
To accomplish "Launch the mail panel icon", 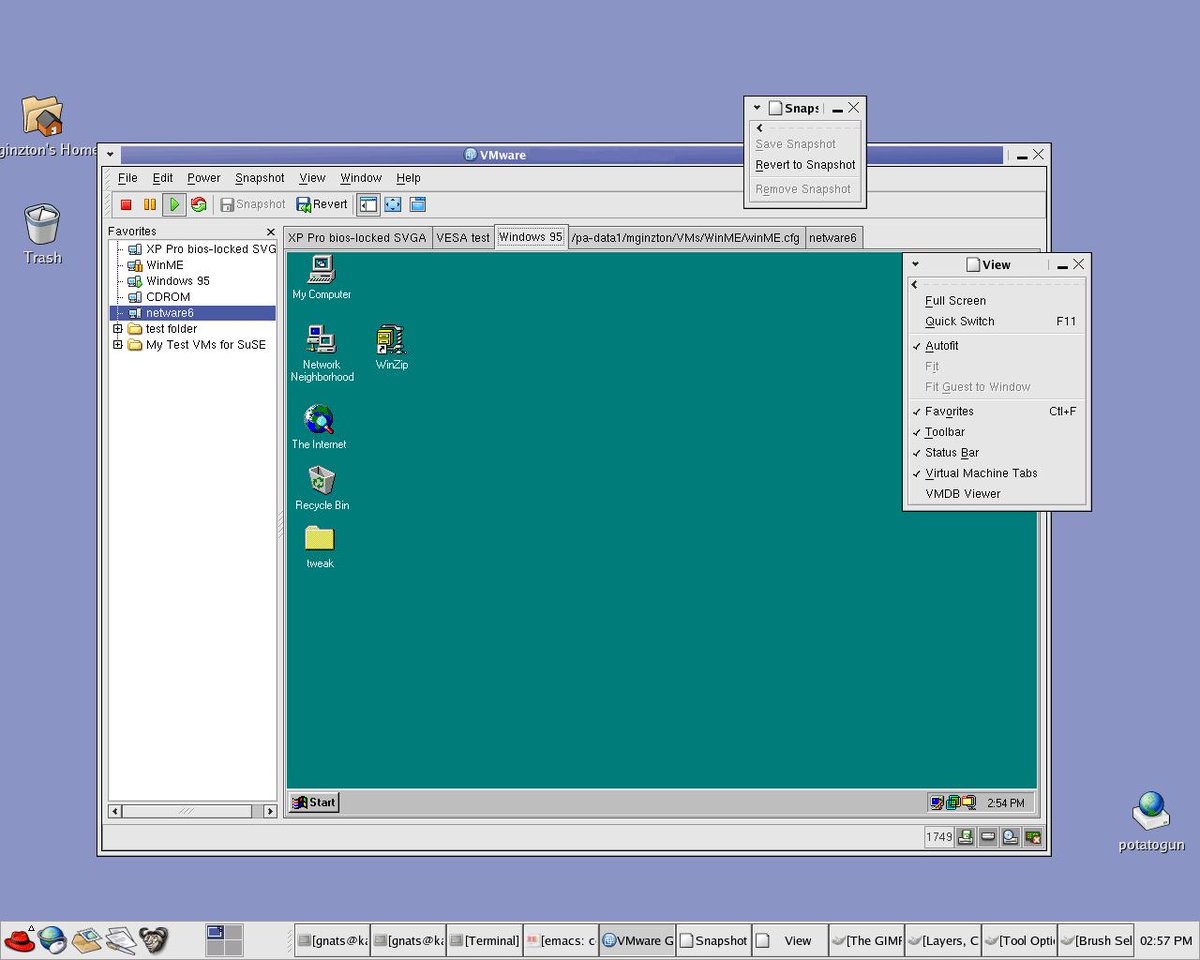I will [86, 940].
